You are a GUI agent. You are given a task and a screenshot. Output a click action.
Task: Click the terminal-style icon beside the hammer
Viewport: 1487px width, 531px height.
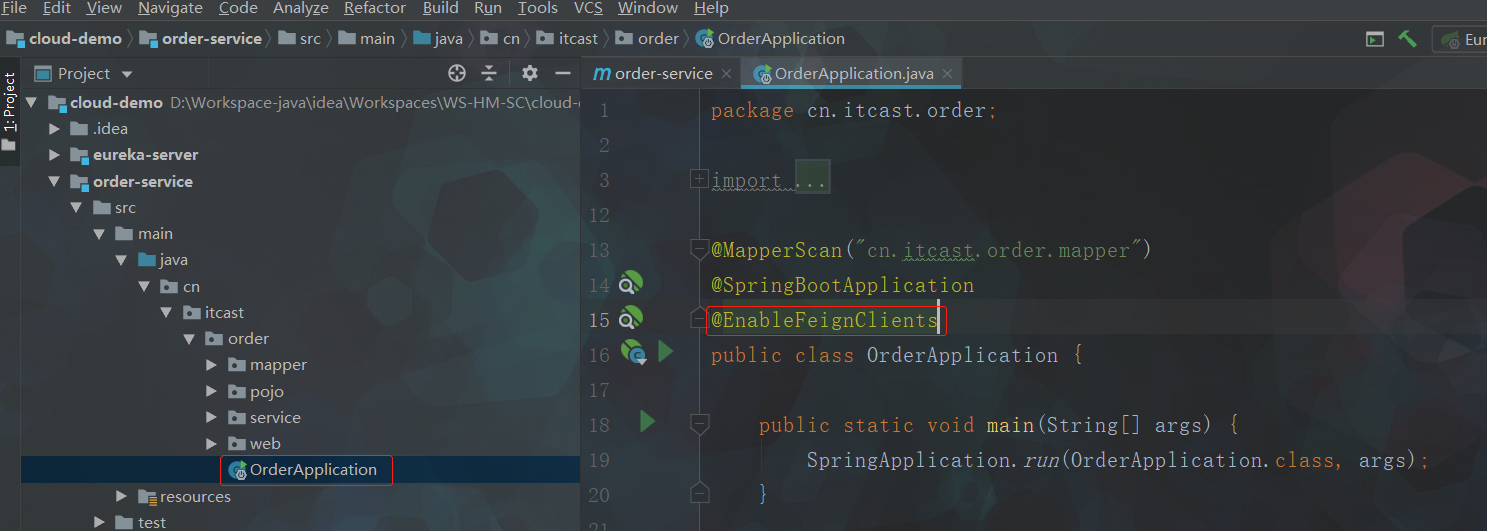1375,39
